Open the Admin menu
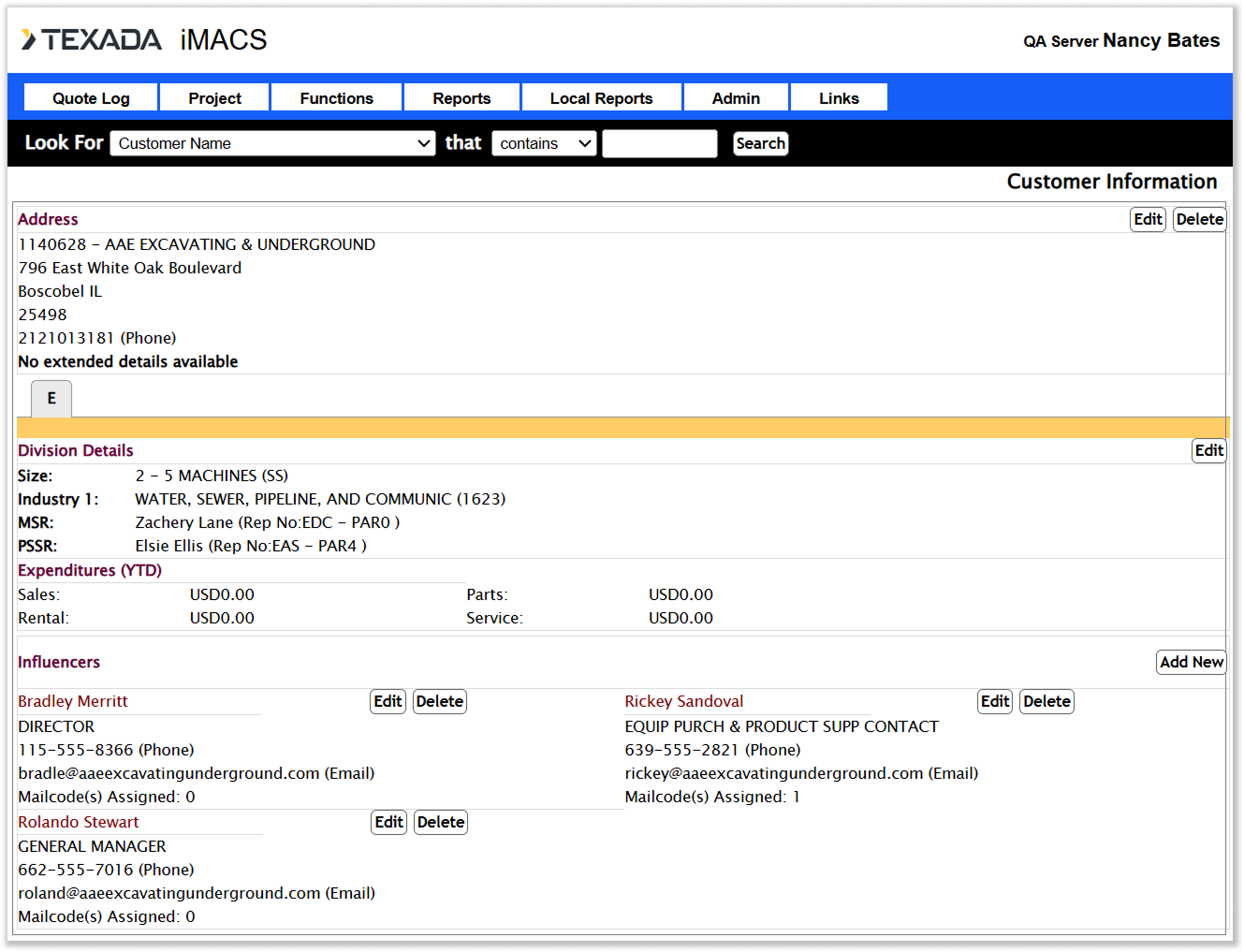The image size is (1244, 952). tap(736, 98)
